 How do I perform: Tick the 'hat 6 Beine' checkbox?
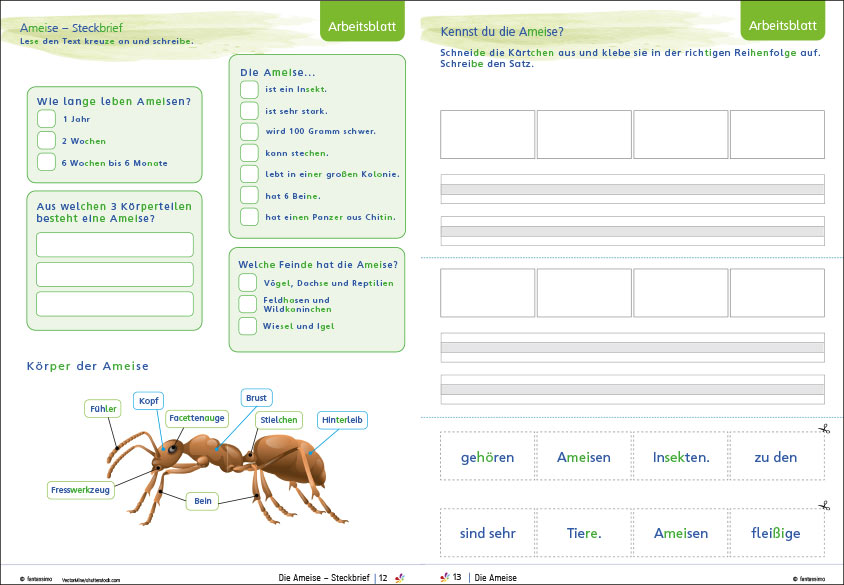click(249, 195)
